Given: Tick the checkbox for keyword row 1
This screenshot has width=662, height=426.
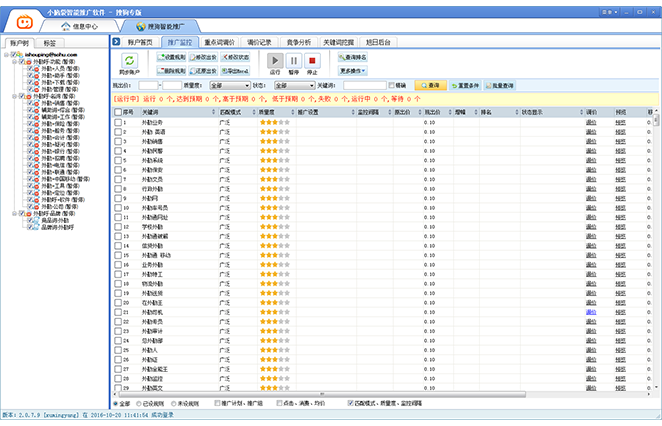Looking at the screenshot, I should pyautogui.click(x=116, y=122).
